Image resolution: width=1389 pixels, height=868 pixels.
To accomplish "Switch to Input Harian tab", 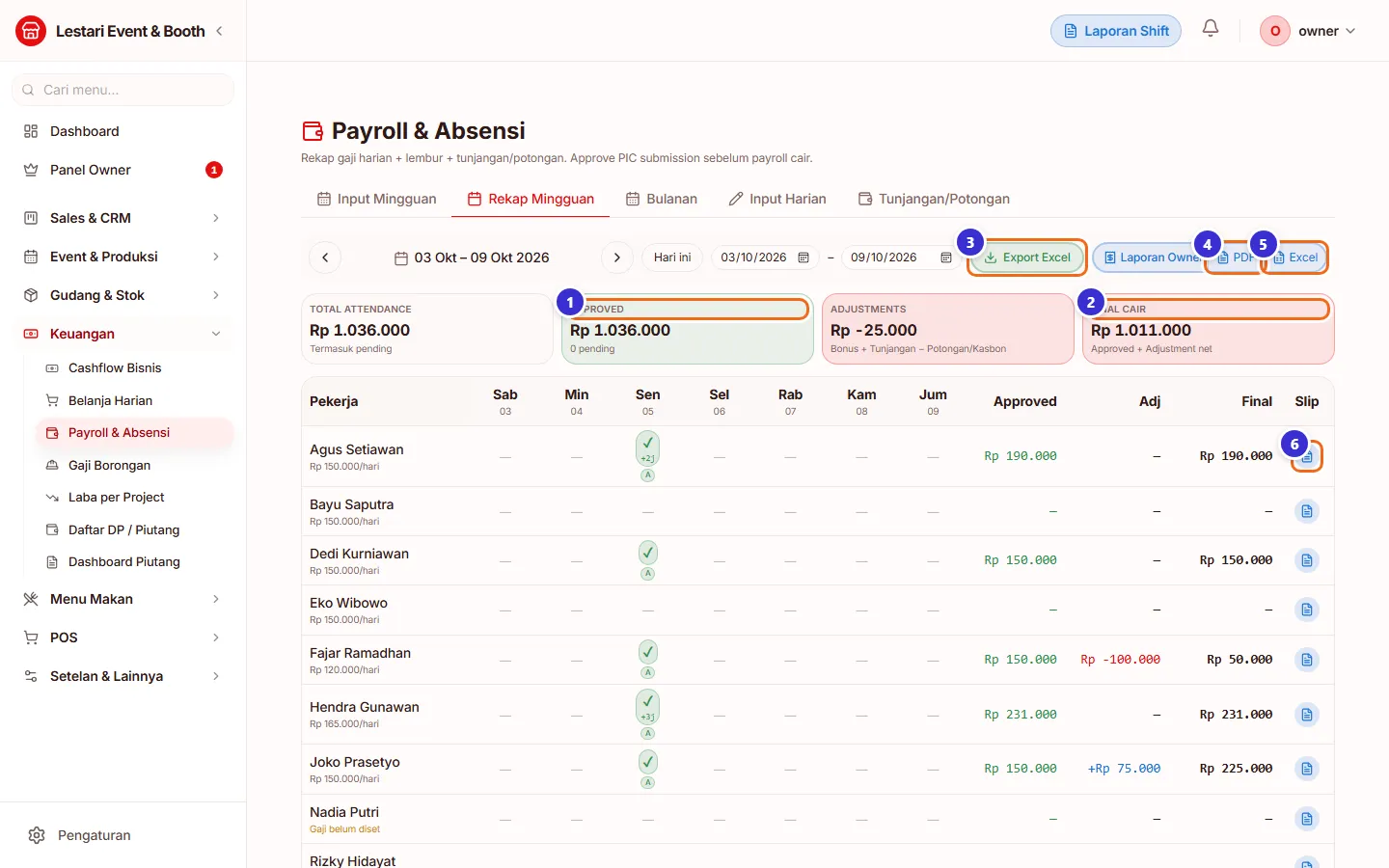I will pos(777,199).
